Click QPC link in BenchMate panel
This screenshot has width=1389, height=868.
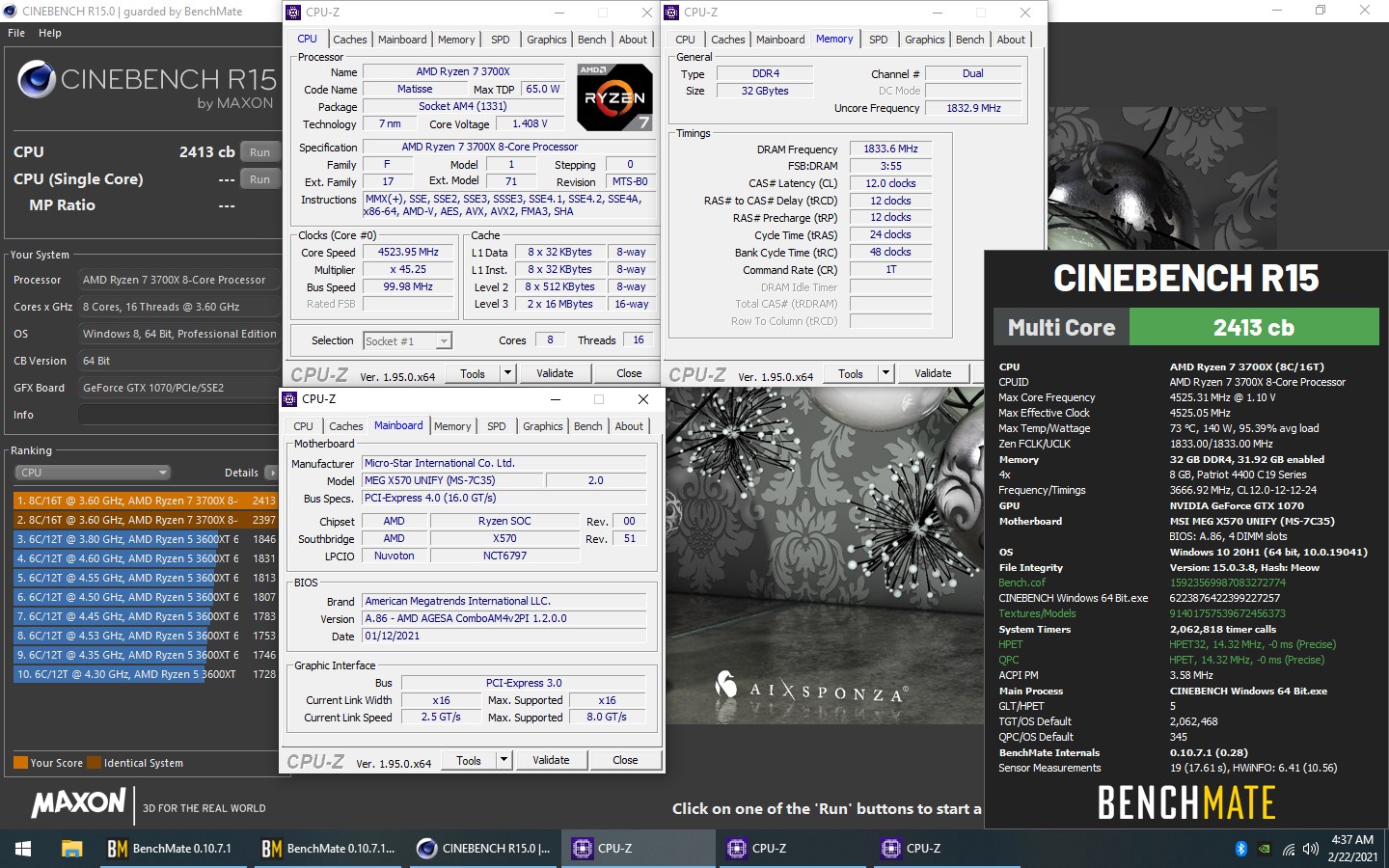pyautogui.click(x=1008, y=660)
